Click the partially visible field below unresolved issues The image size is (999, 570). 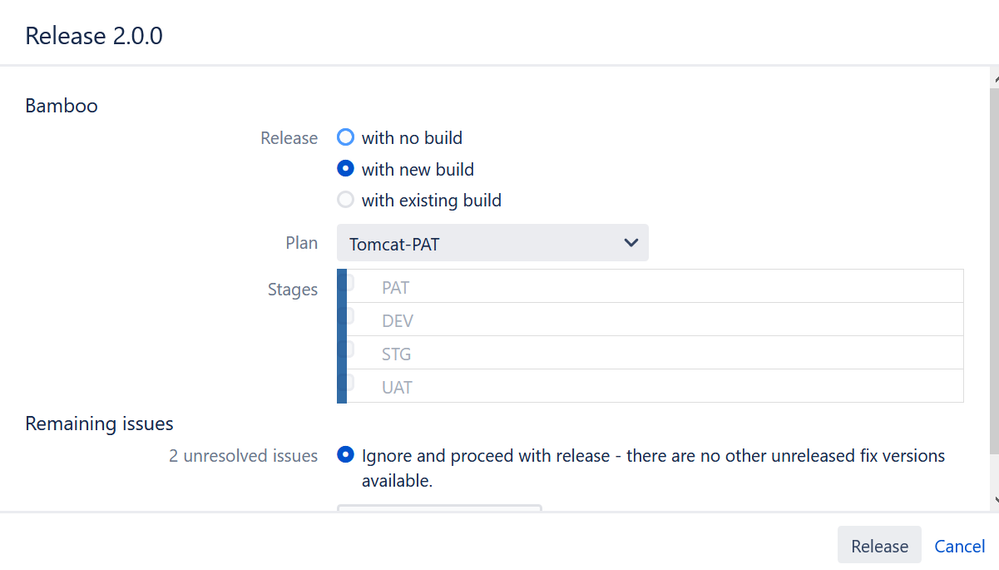tap(440, 508)
